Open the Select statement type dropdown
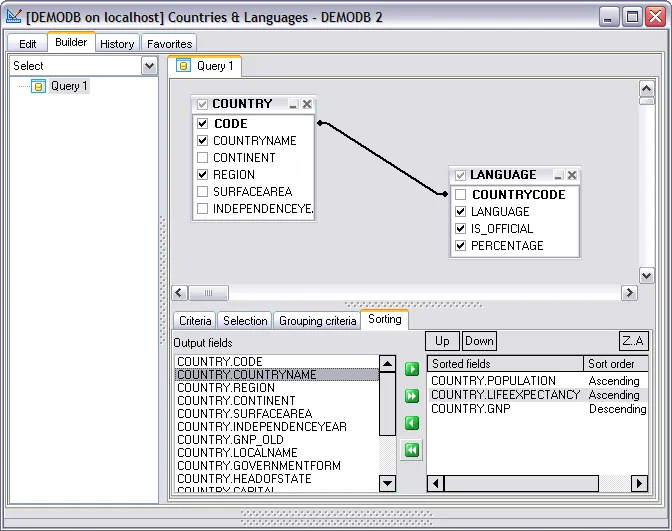 tap(149, 66)
